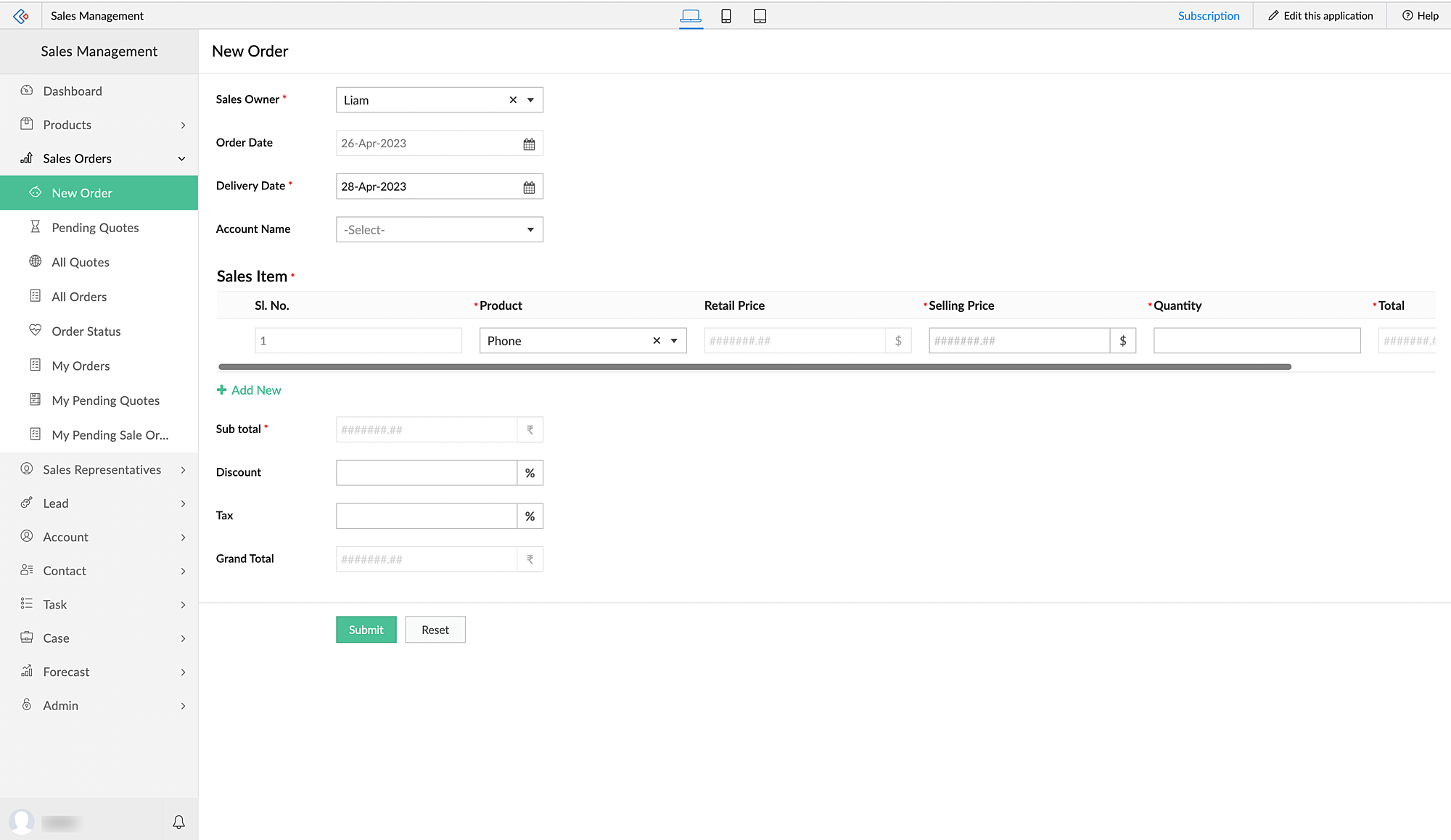Clear the Phone product selection
1451x840 pixels.
click(x=657, y=341)
